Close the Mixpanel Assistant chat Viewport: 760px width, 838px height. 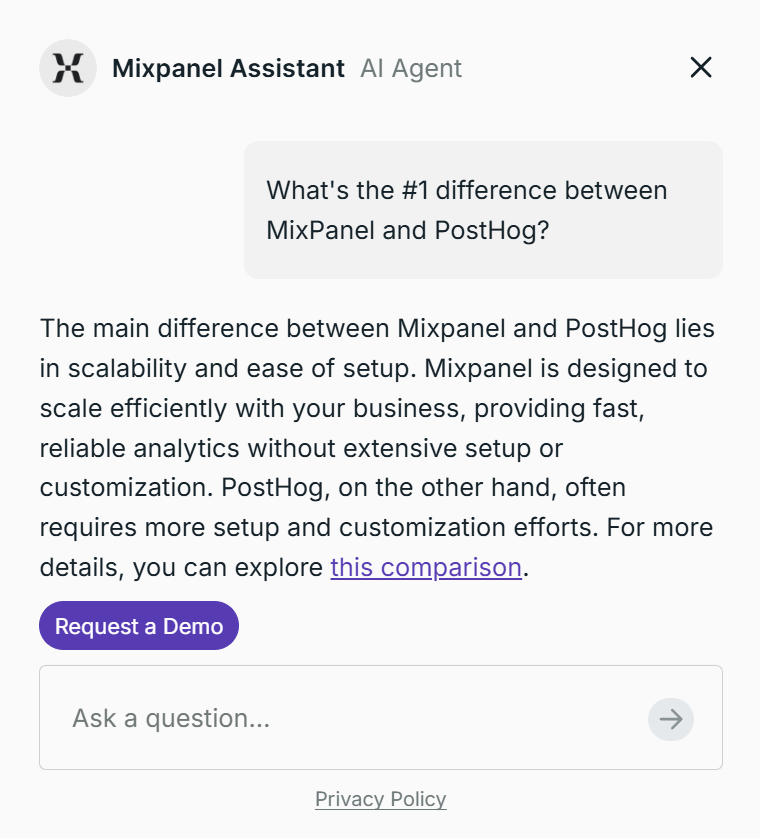(701, 67)
